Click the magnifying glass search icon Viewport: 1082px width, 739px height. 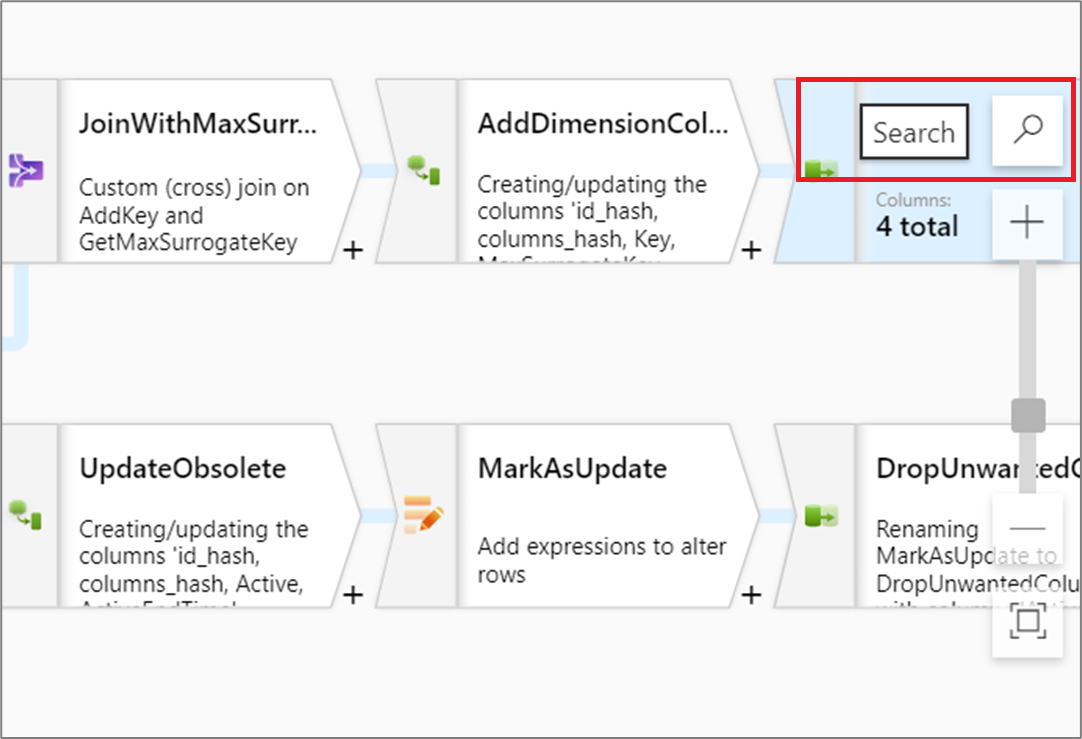pos(1028,131)
